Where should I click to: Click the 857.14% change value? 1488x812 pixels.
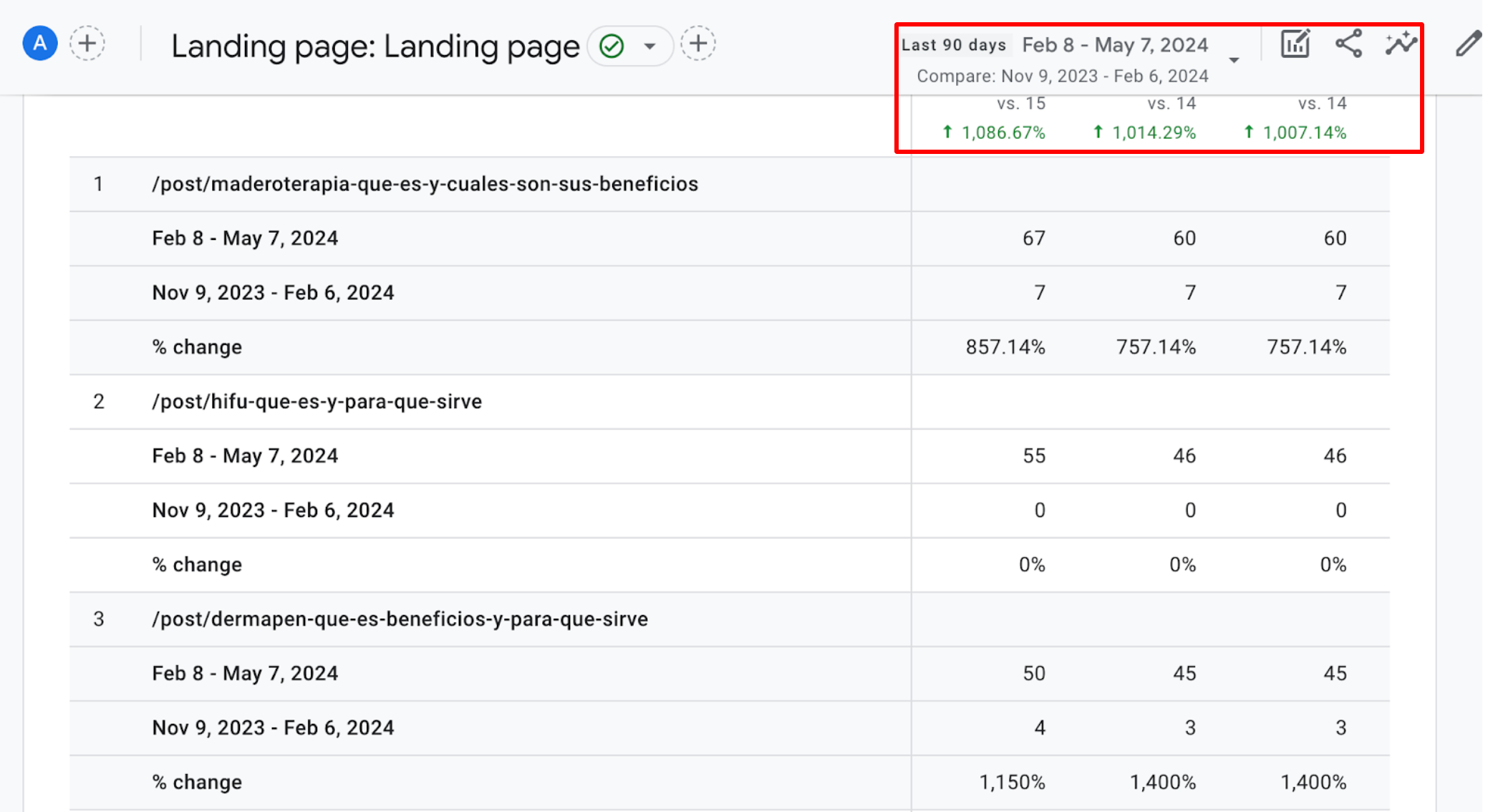click(1005, 347)
